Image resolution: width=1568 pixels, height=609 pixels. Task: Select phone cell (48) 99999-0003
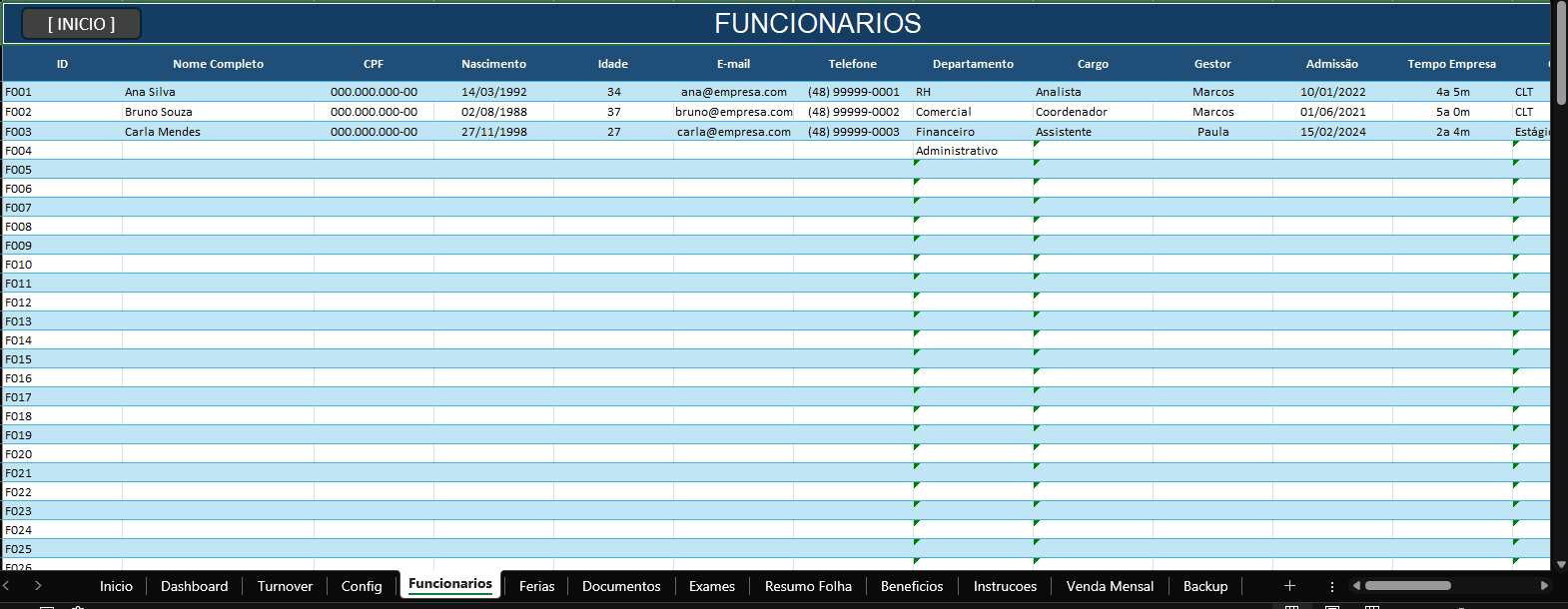(x=853, y=132)
